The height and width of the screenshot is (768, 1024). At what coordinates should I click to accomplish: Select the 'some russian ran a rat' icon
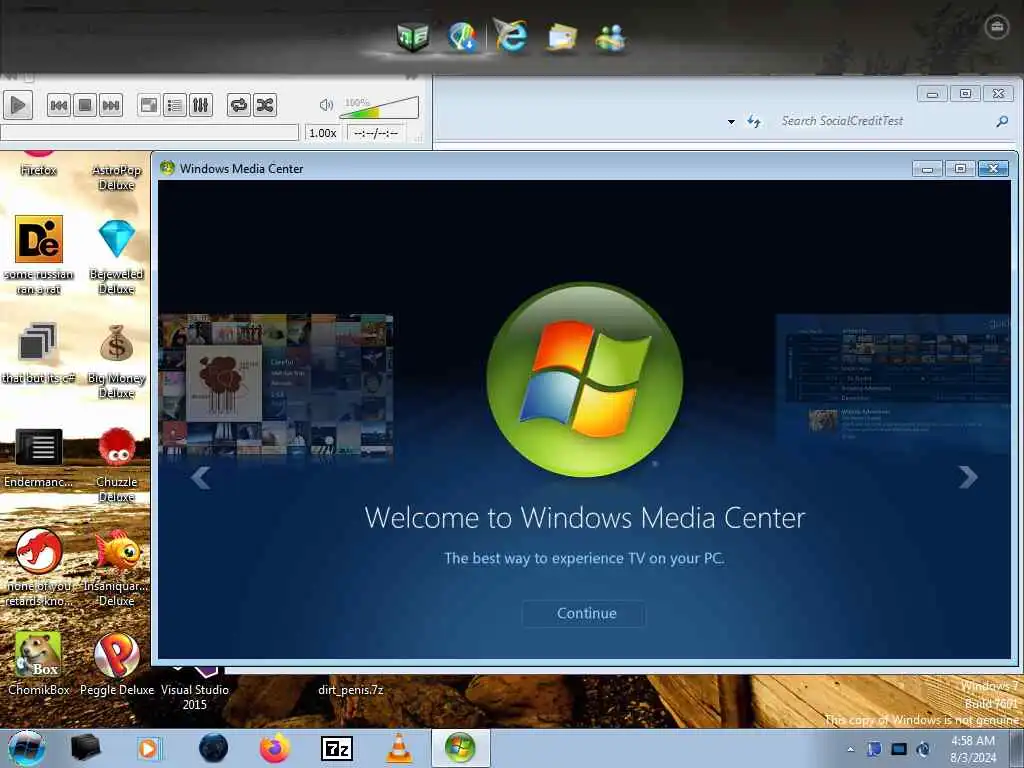(x=39, y=239)
